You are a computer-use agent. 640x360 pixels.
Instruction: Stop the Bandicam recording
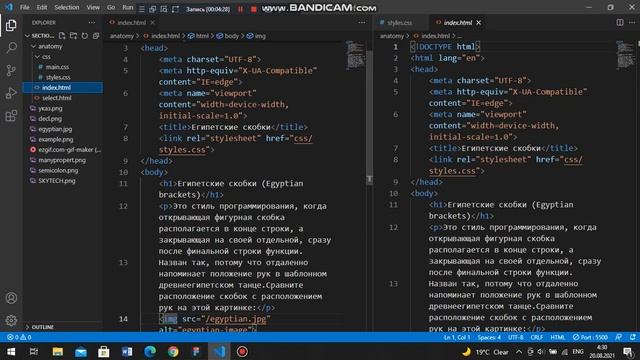tap(253, 9)
